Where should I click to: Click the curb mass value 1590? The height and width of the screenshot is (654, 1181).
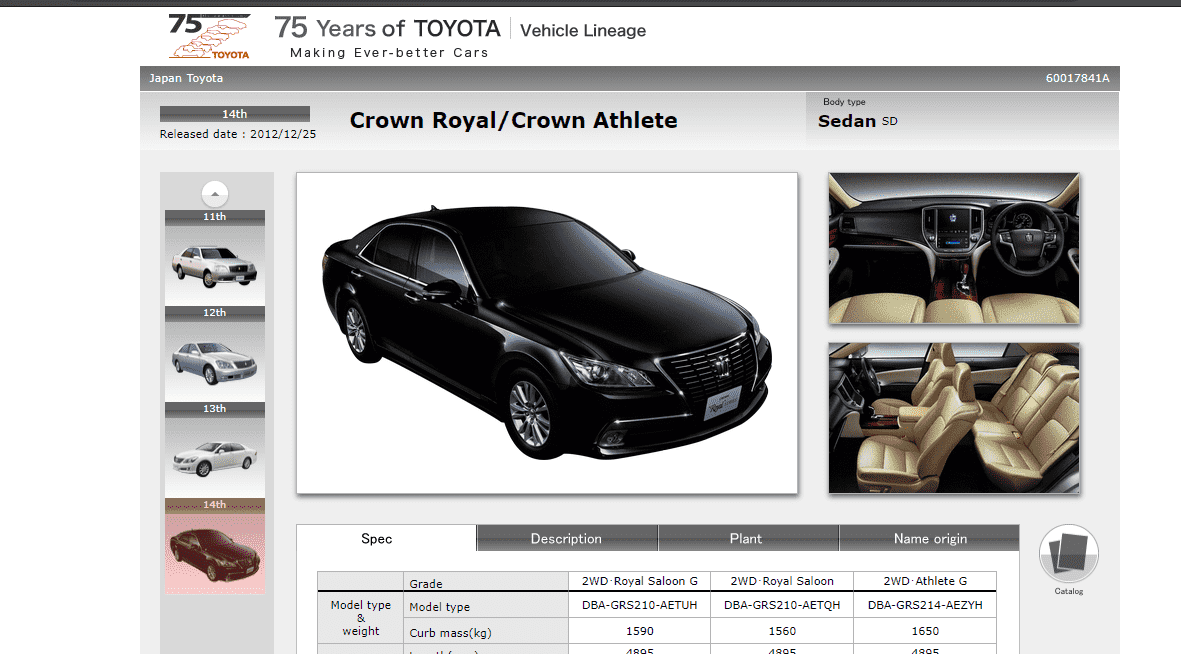tap(639, 631)
